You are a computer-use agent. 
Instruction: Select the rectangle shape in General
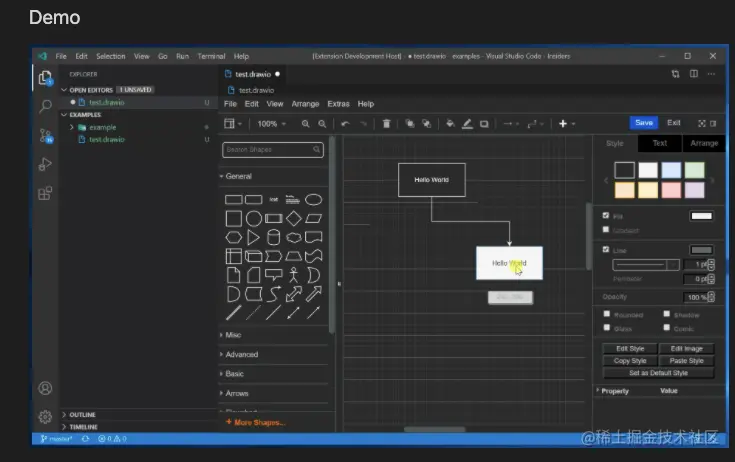233,200
